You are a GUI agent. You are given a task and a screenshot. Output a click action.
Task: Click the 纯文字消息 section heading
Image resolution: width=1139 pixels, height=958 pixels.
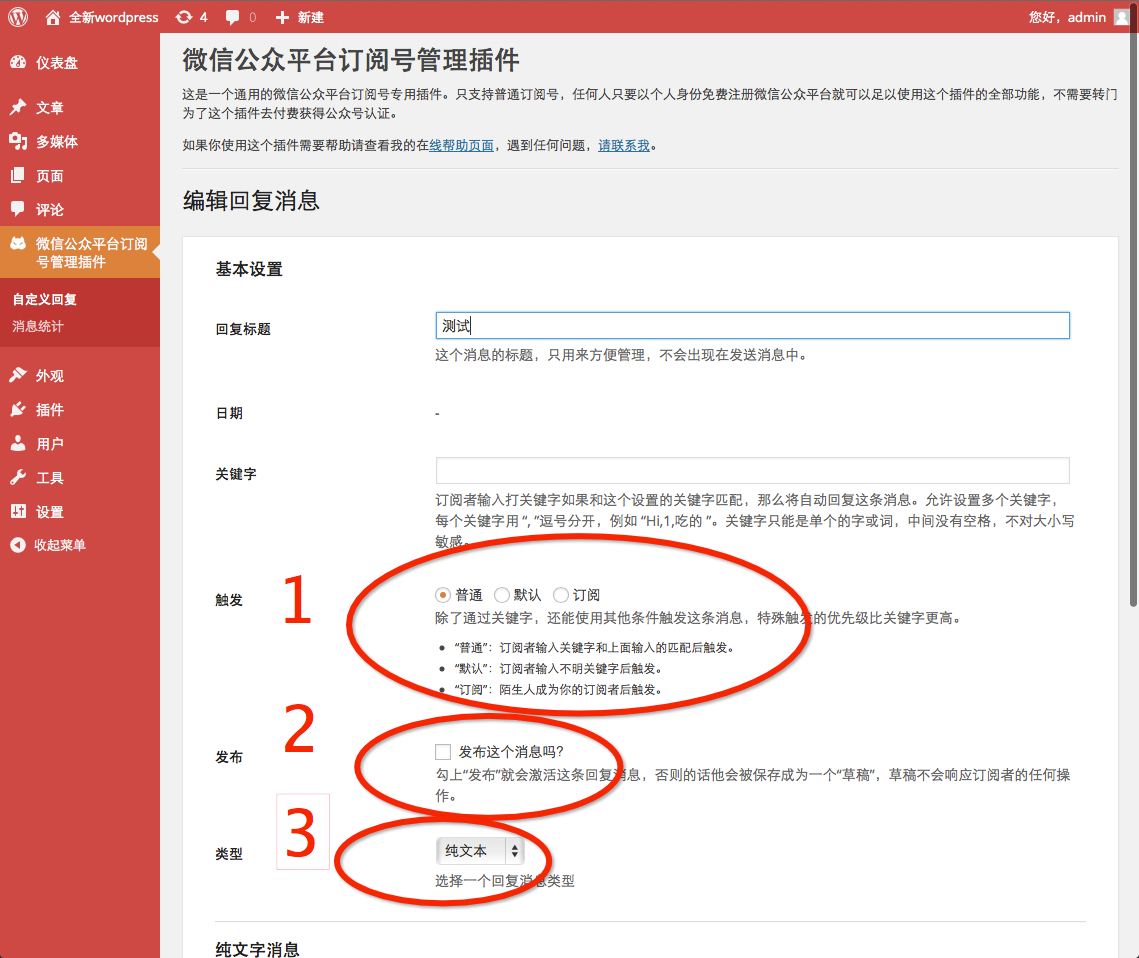coord(257,949)
